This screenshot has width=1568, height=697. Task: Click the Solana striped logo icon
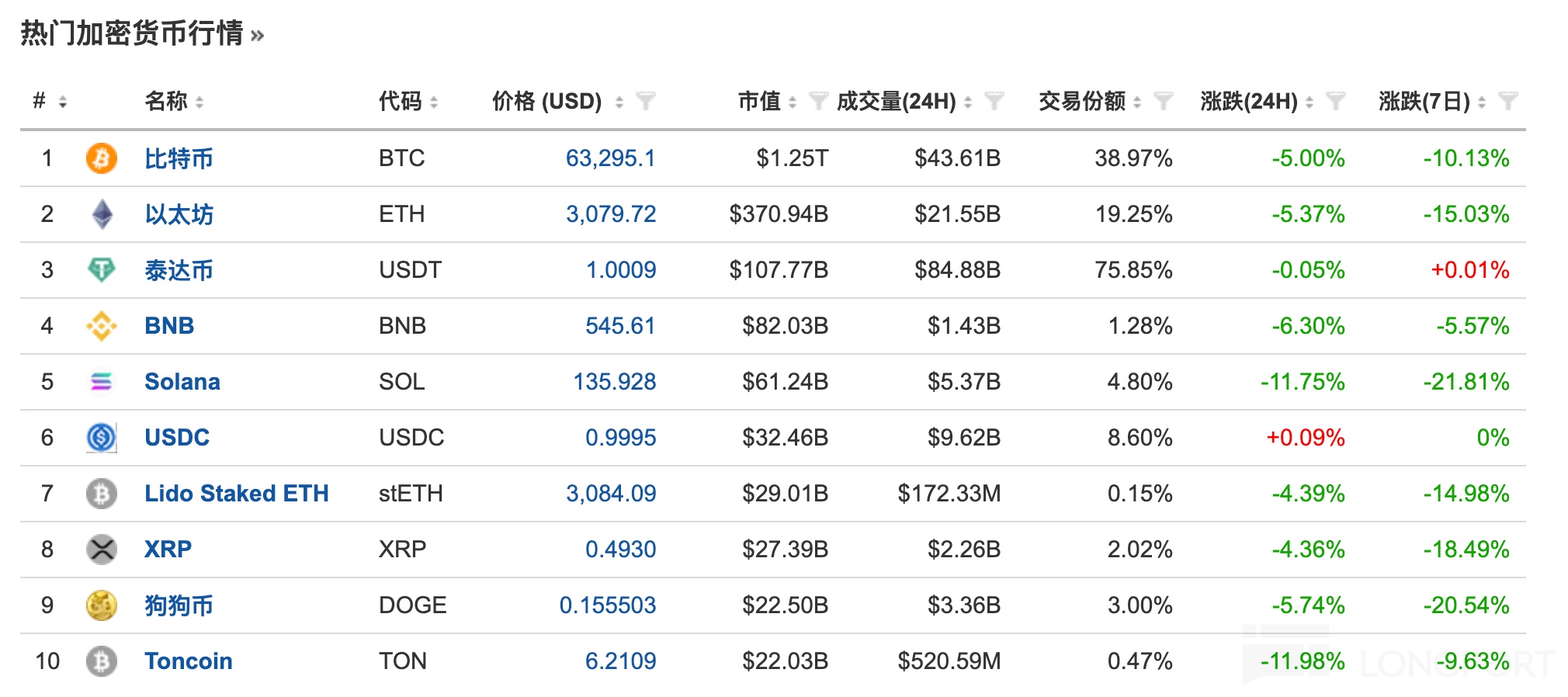click(101, 382)
